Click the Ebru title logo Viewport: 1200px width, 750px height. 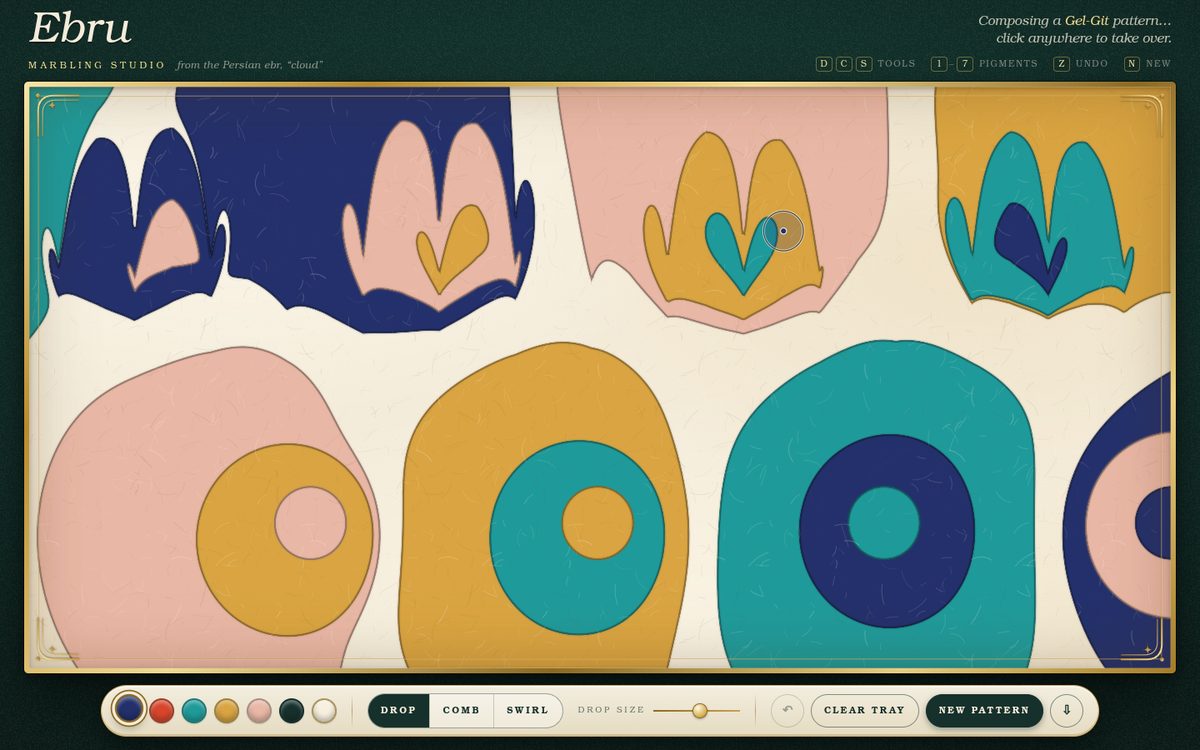[x=81, y=28]
